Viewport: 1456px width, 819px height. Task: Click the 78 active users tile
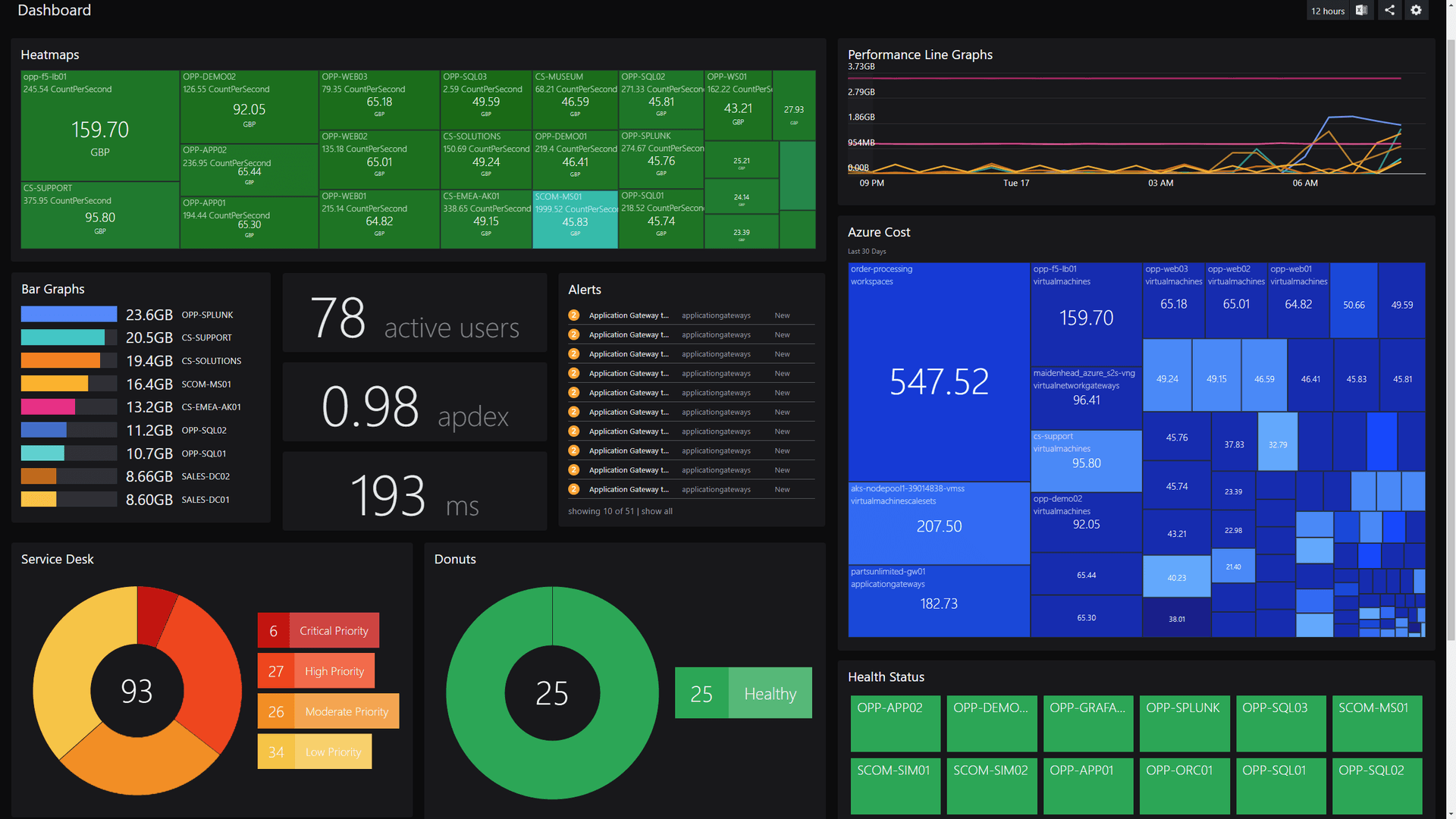tap(414, 313)
